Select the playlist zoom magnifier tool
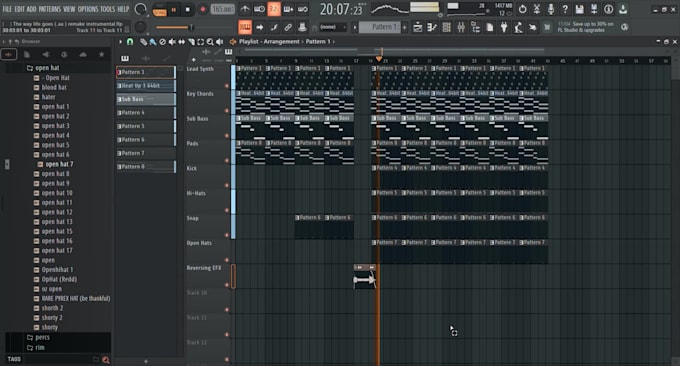 [210, 42]
